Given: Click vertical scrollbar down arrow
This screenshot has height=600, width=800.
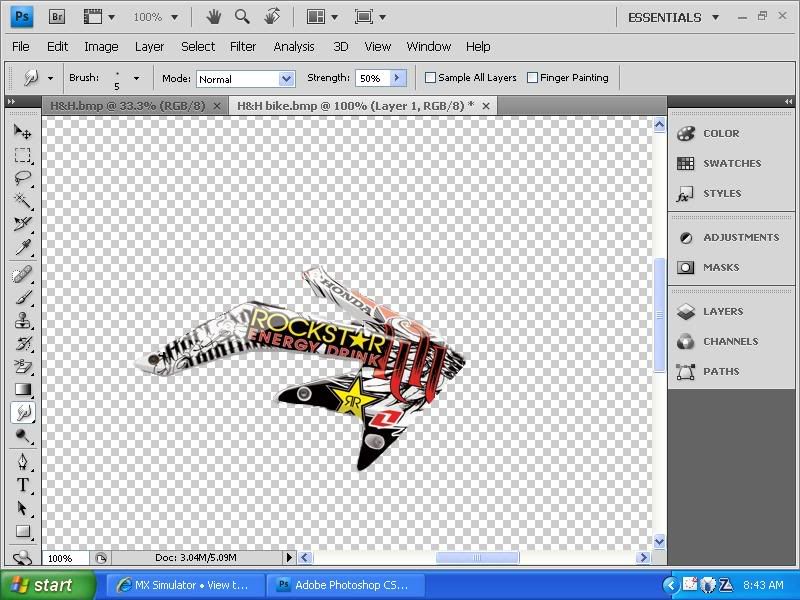Looking at the screenshot, I should pyautogui.click(x=659, y=541).
